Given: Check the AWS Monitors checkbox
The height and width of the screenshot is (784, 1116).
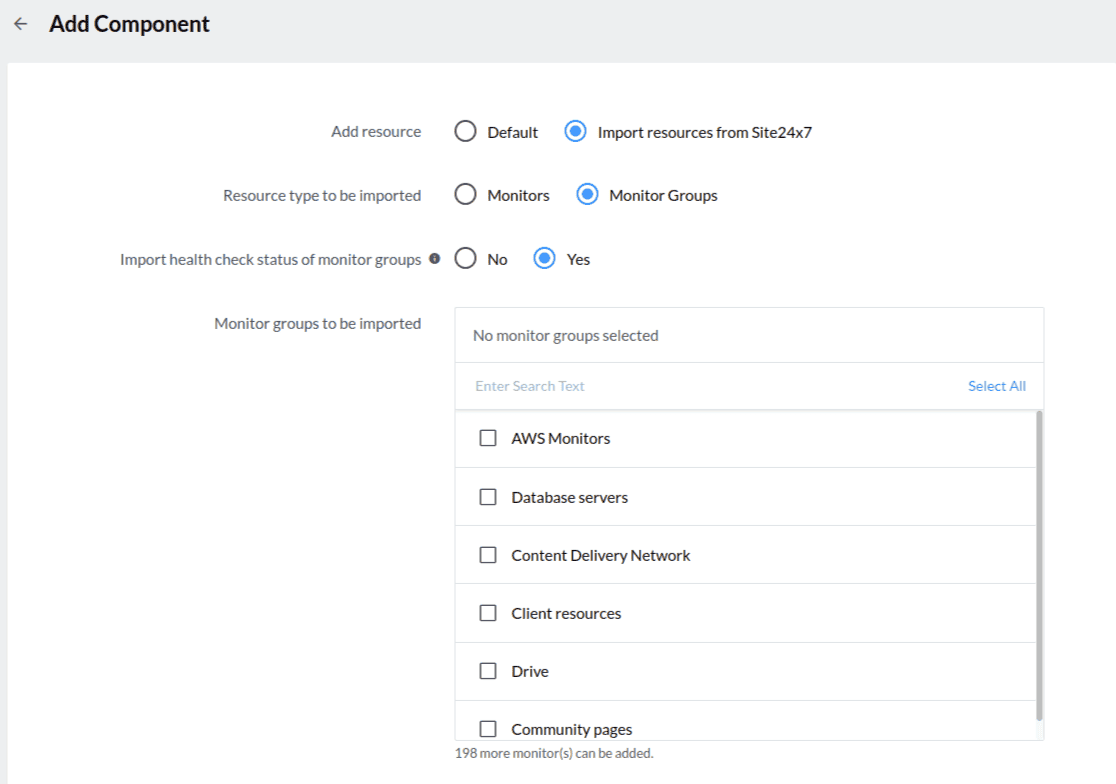Looking at the screenshot, I should pyautogui.click(x=488, y=438).
